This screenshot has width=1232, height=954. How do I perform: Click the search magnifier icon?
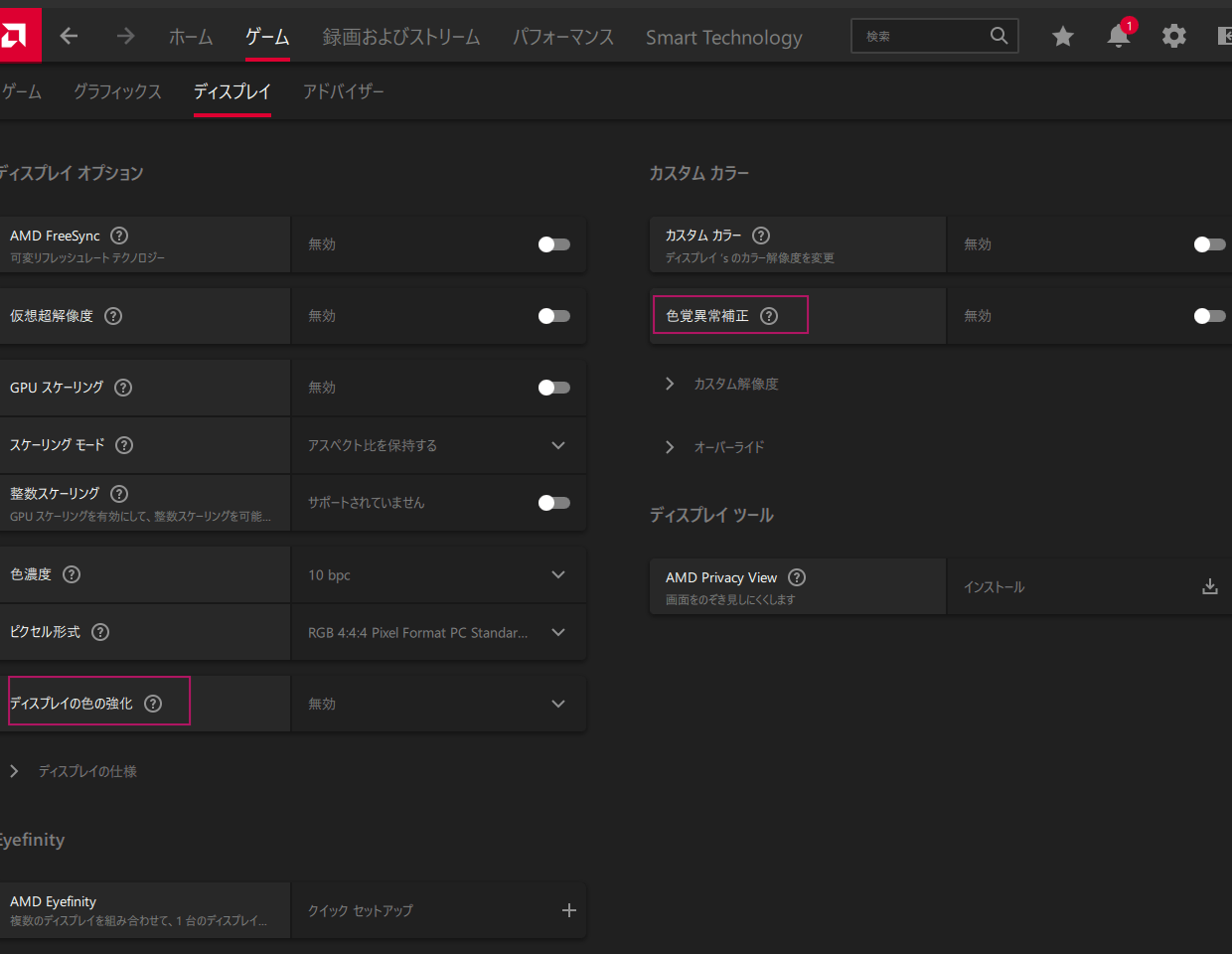click(x=999, y=36)
